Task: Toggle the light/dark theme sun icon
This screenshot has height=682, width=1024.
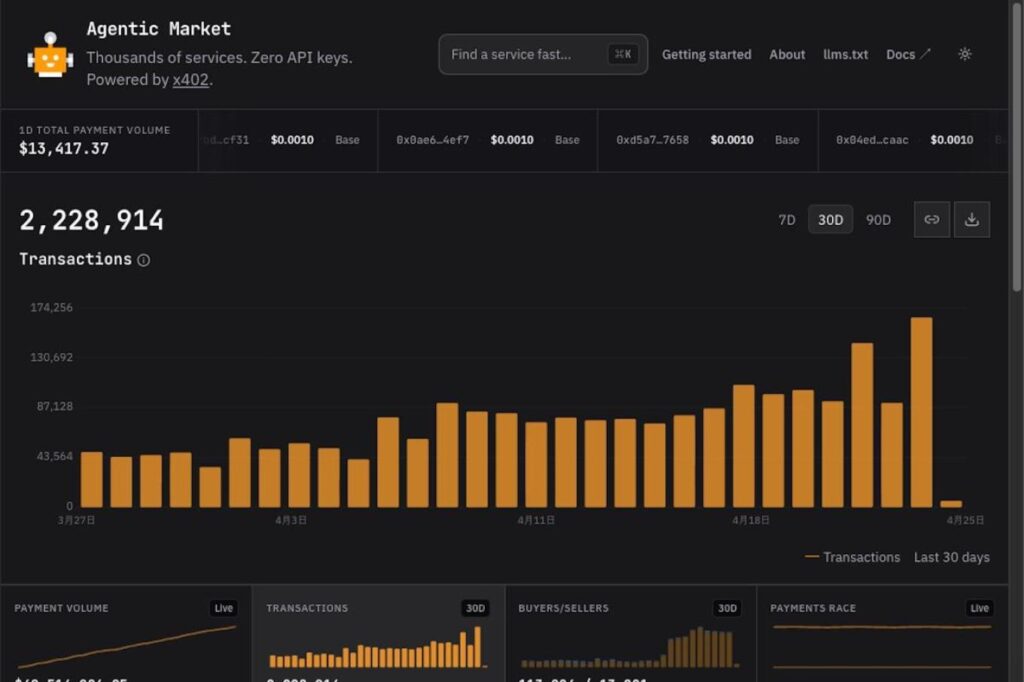Action: [x=964, y=54]
